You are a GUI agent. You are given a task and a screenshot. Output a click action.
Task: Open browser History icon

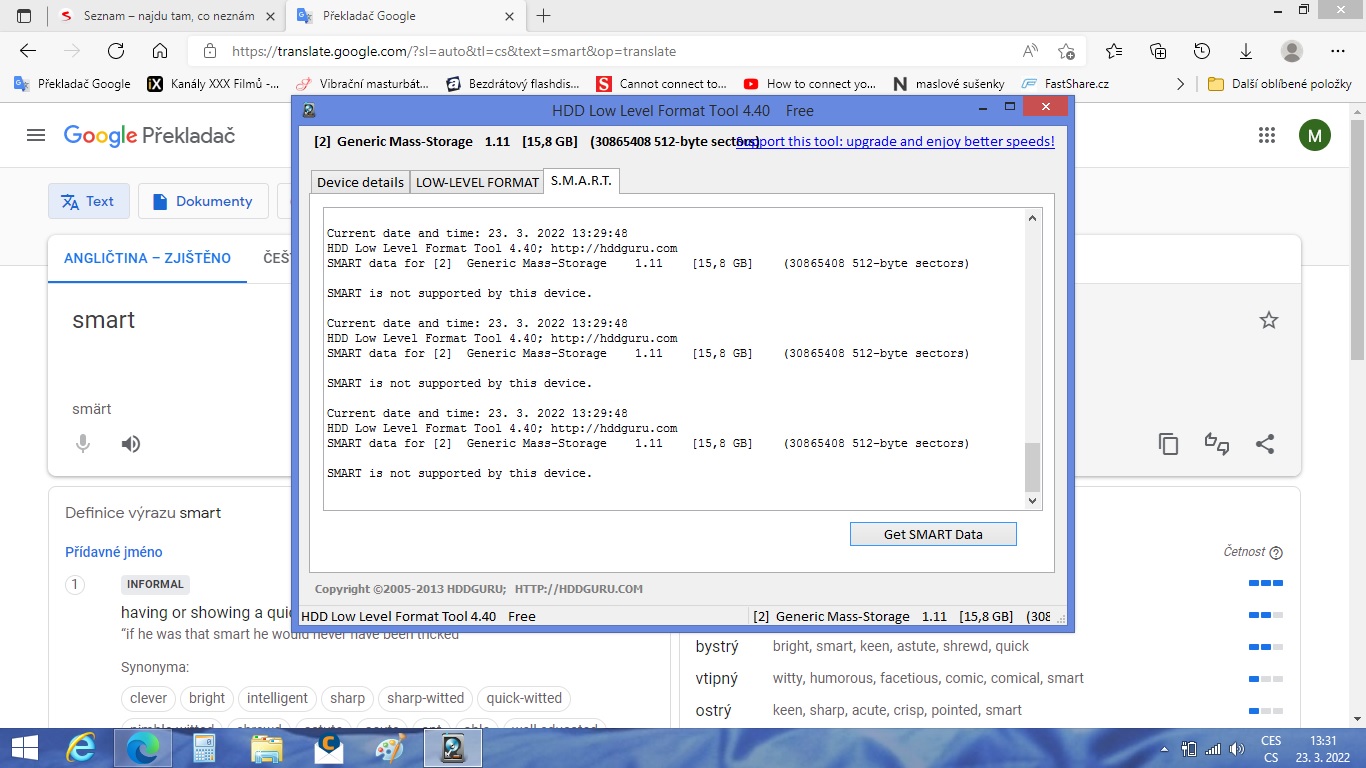click(x=1202, y=51)
